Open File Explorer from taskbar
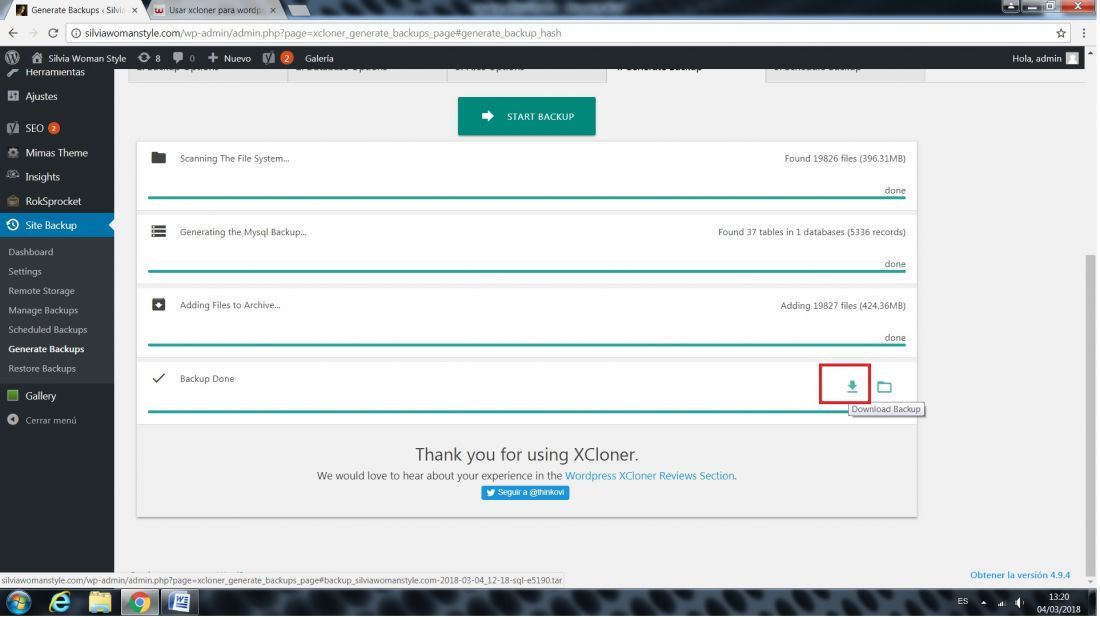This screenshot has height=617, width=1100. click(x=100, y=603)
